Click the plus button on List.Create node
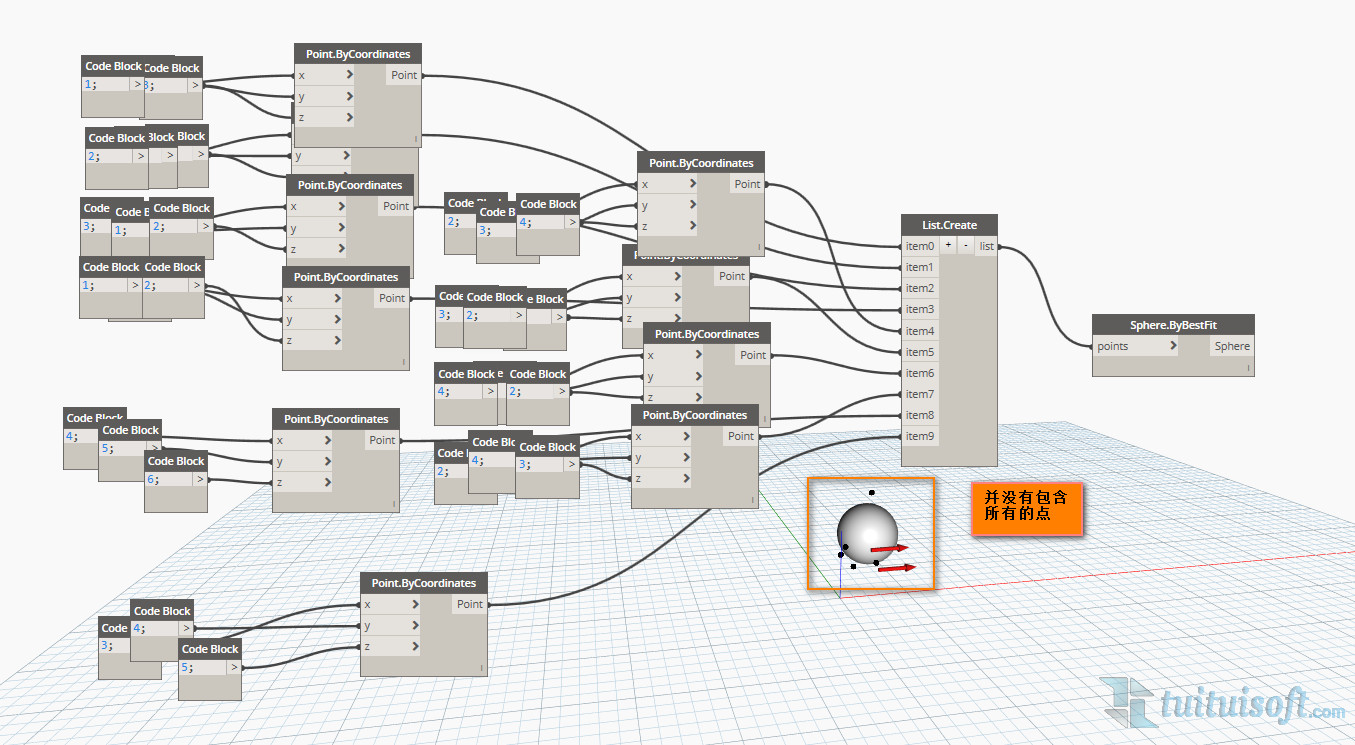 [948, 246]
